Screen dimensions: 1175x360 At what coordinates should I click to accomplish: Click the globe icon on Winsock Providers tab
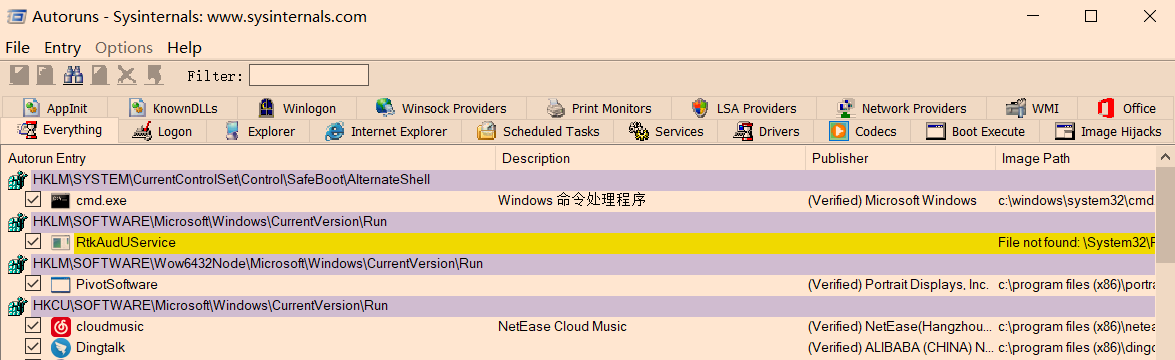coord(385,108)
